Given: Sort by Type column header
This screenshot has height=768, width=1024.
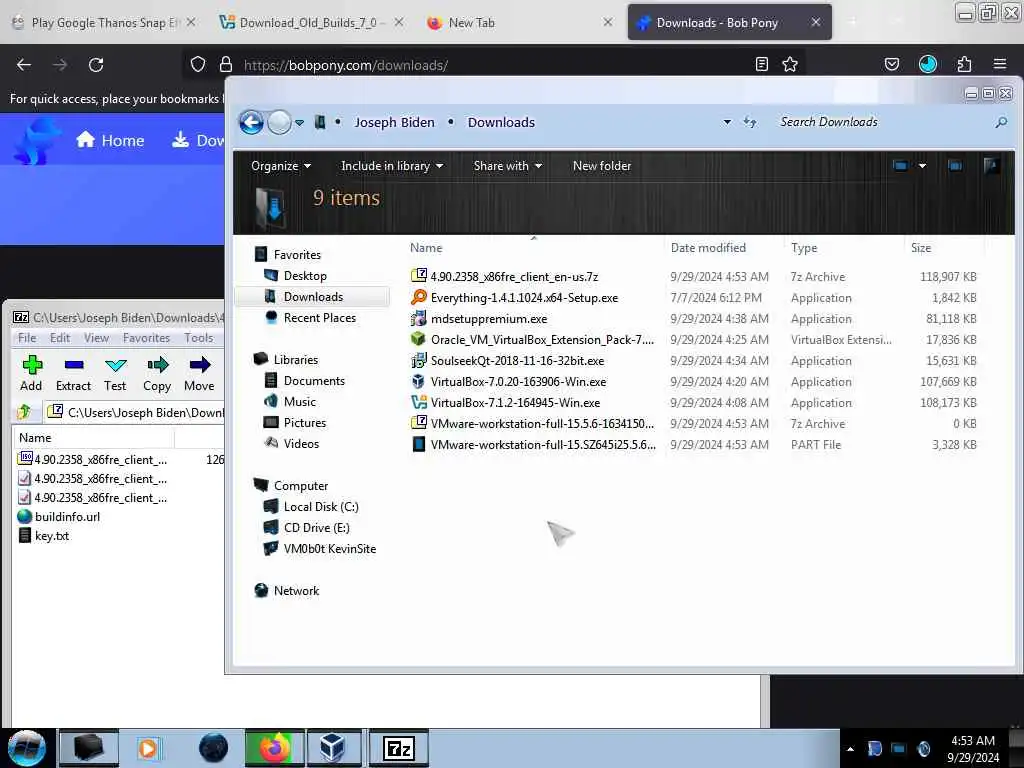Looking at the screenshot, I should click(804, 248).
